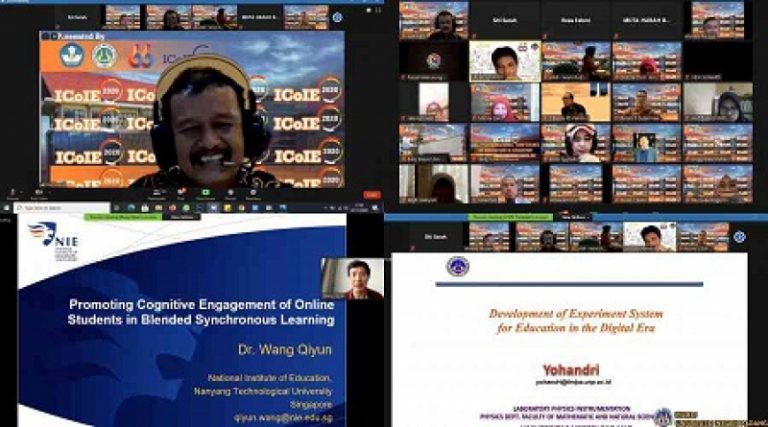Open the Chat icon in Zoom toolbar
This screenshot has height=427, width=768.
pyautogui.click(x=181, y=193)
